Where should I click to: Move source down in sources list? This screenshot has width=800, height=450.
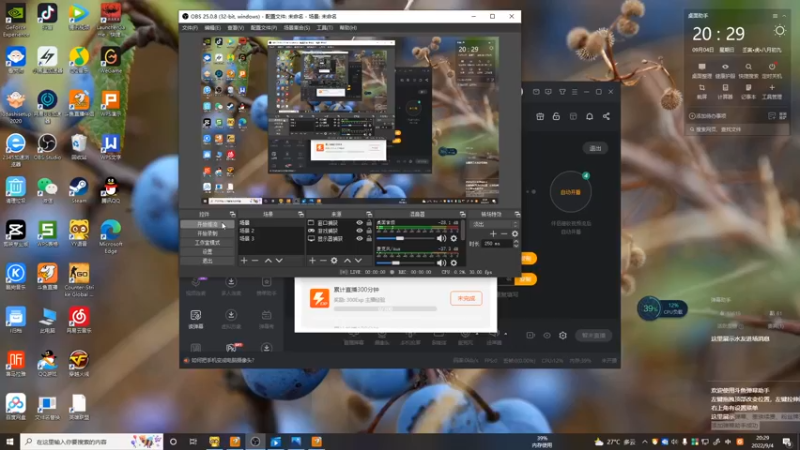[358, 261]
